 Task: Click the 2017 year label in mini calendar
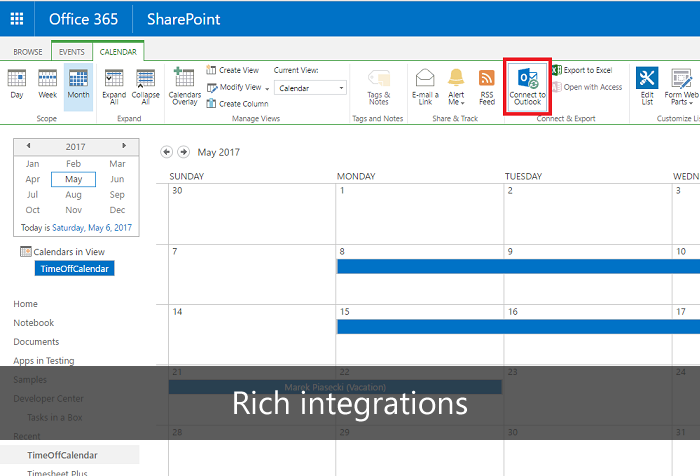tap(75, 146)
